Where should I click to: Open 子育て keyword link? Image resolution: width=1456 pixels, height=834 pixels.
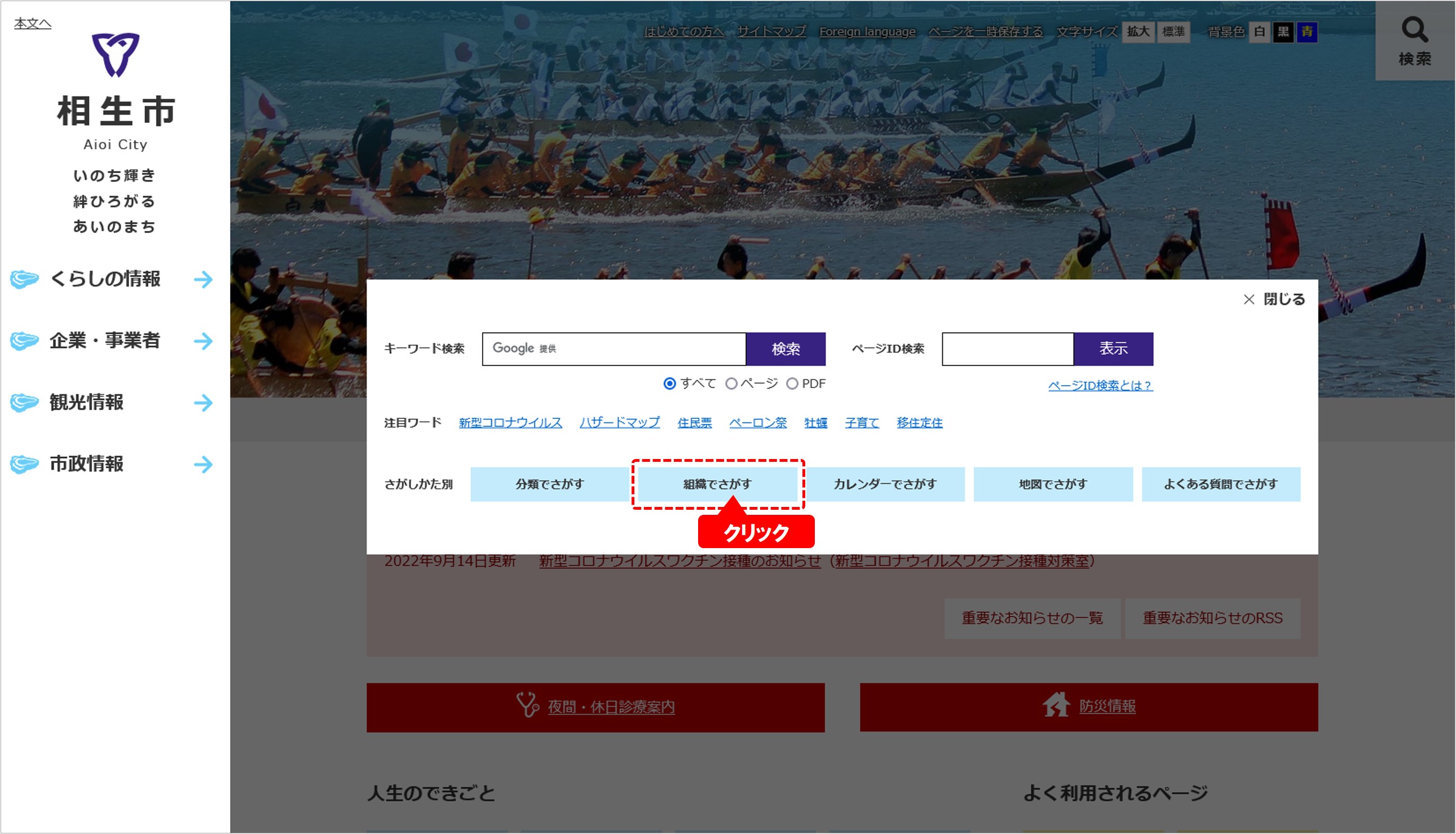click(x=862, y=423)
